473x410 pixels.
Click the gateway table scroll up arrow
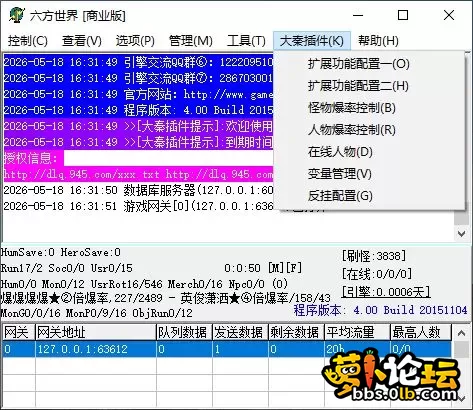(462, 333)
